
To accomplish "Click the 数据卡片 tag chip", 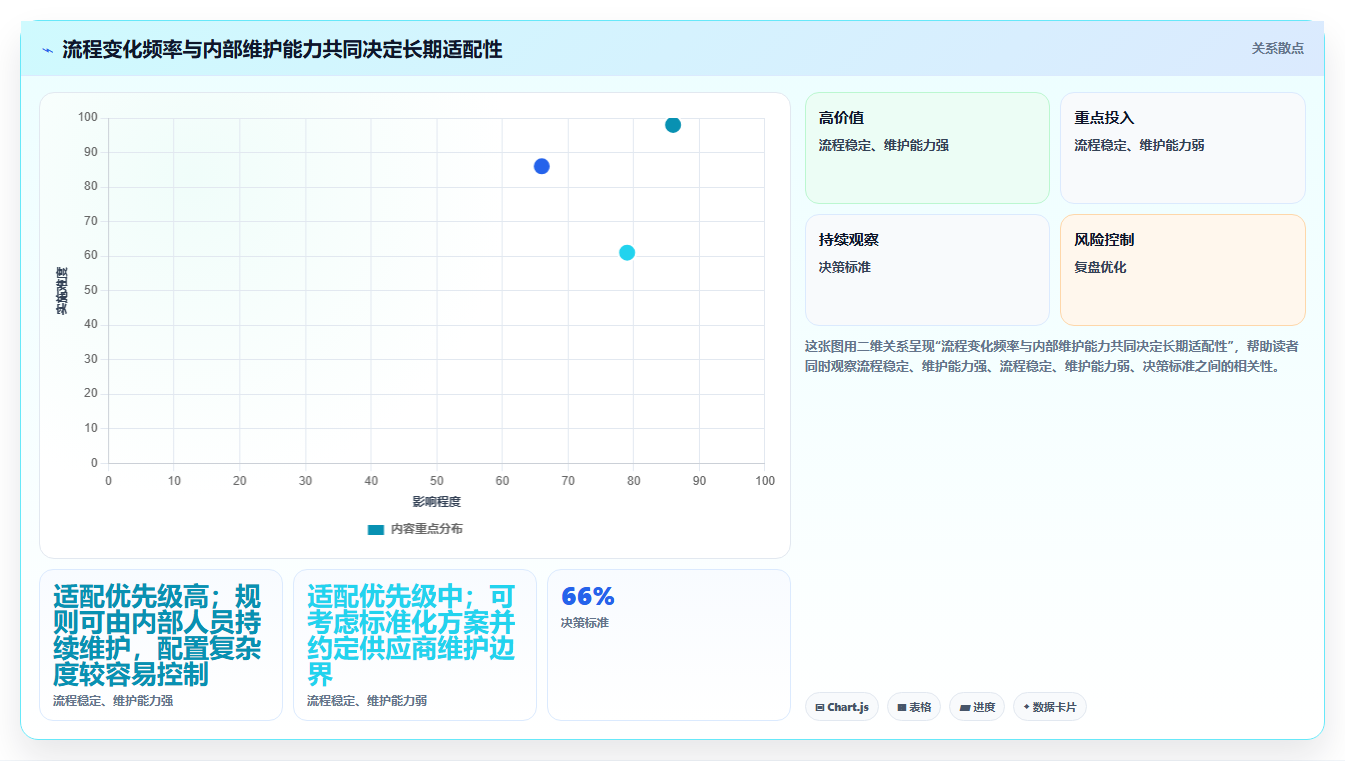I will pos(1050,707).
